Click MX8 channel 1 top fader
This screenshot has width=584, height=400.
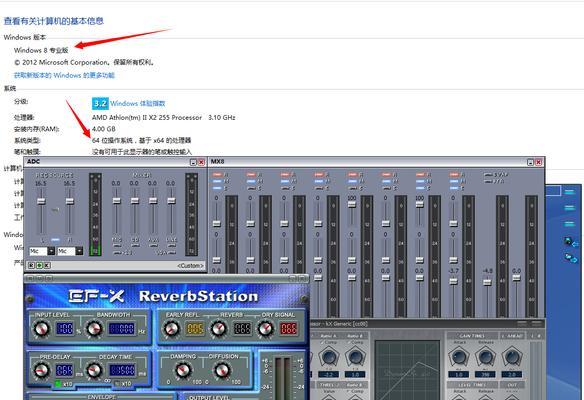(216, 223)
